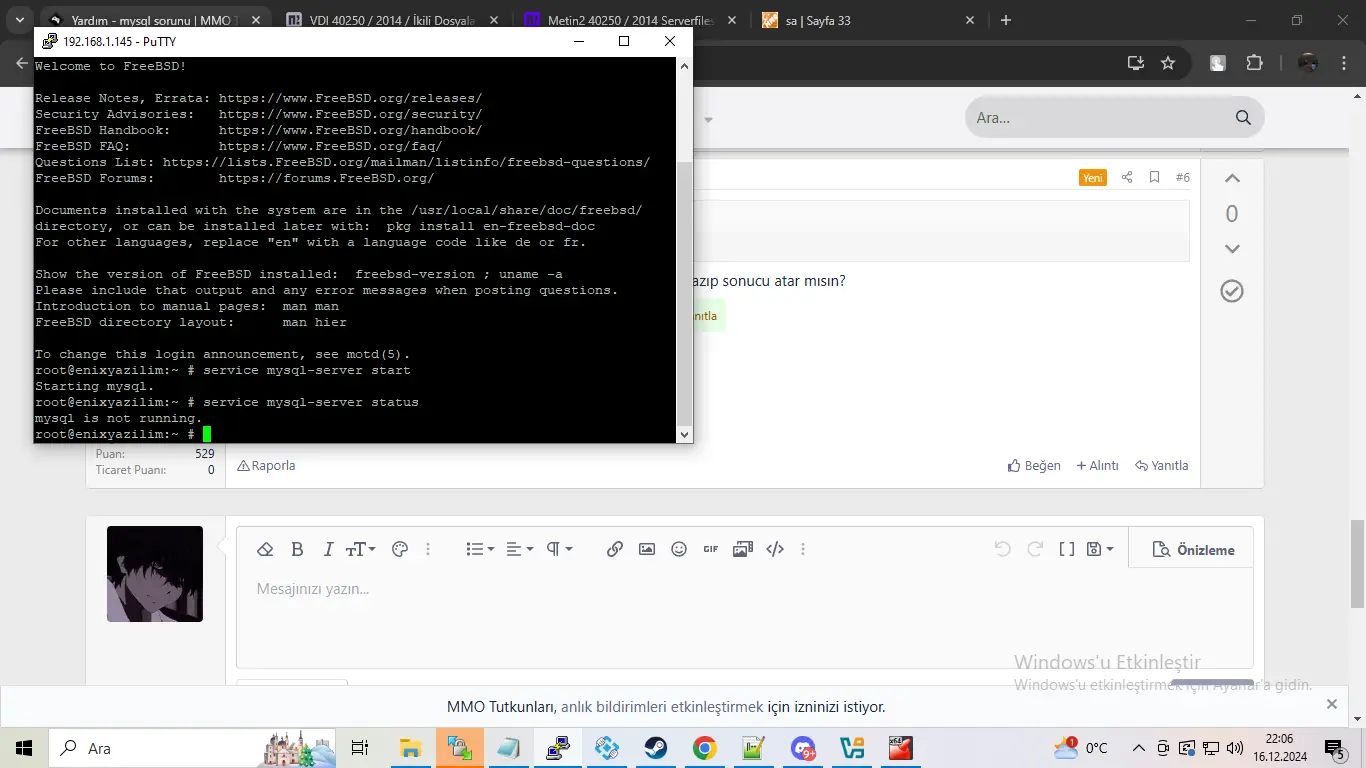The image size is (1366, 768).
Task: Open the text size dropdown
Action: pyautogui.click(x=359, y=548)
